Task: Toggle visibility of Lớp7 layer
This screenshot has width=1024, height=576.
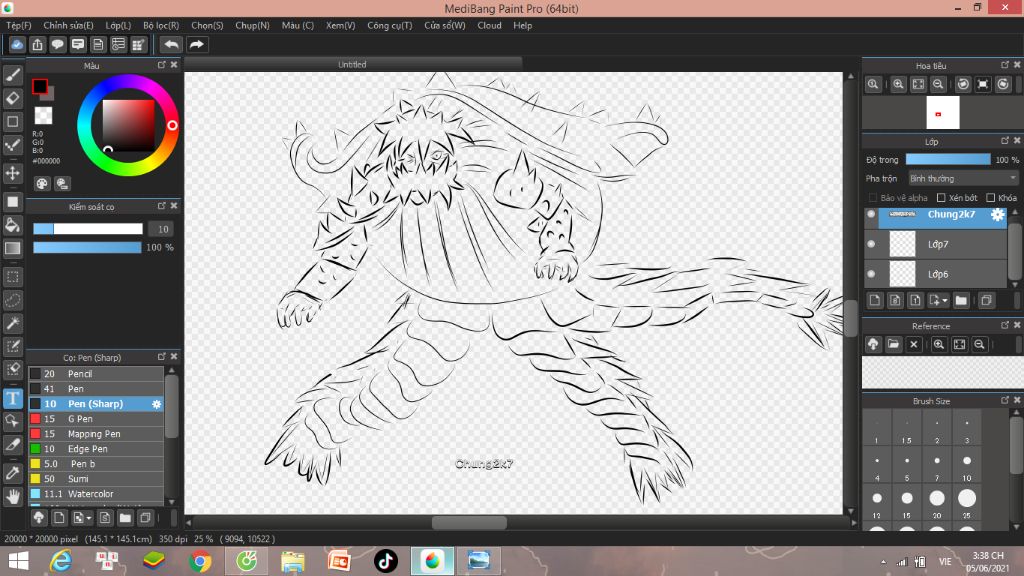Action: [x=871, y=244]
